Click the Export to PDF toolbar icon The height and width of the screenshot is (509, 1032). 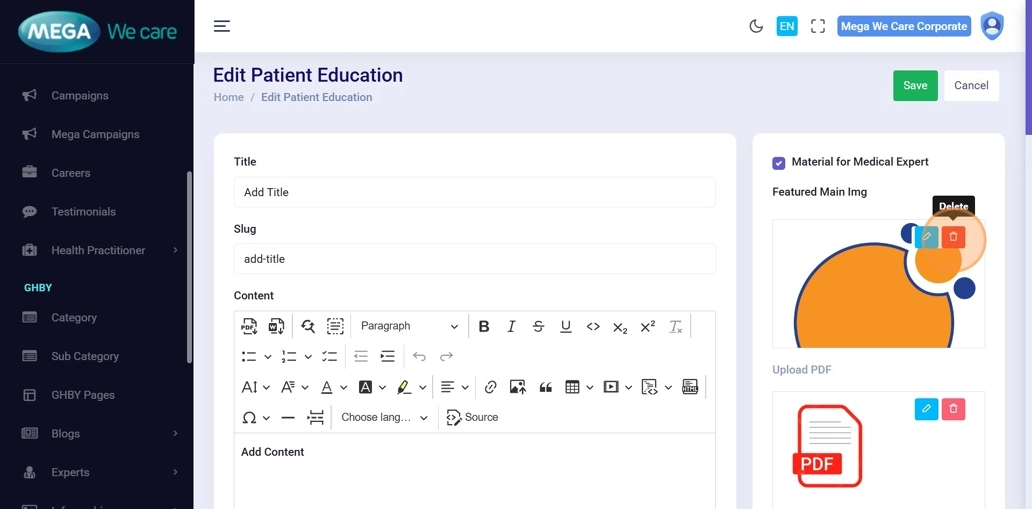tap(249, 326)
